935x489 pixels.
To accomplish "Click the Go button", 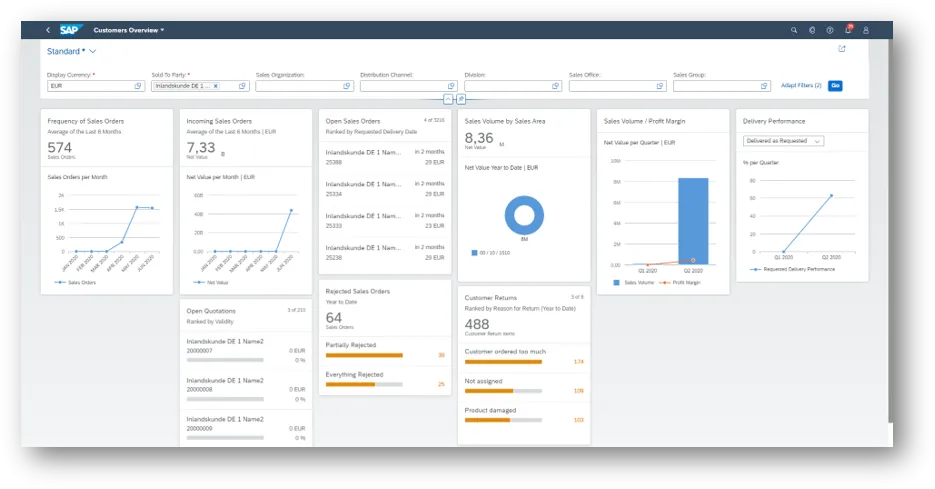I will pyautogui.click(x=835, y=86).
